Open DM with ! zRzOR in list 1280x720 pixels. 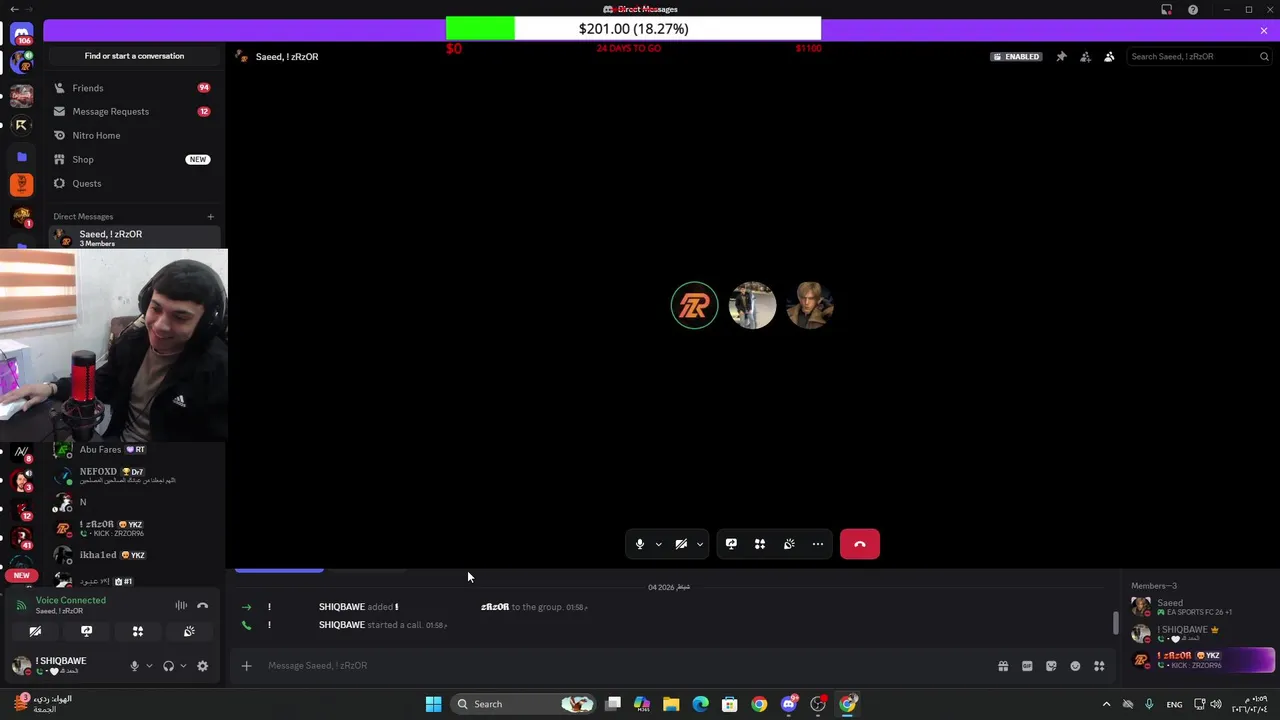[134, 528]
